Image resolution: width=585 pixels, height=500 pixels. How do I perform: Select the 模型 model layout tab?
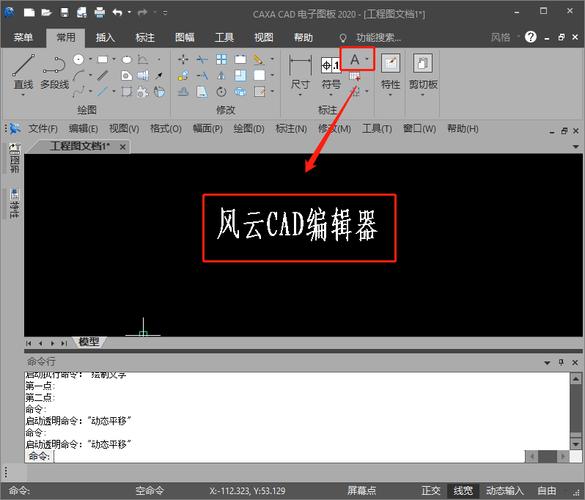89,341
